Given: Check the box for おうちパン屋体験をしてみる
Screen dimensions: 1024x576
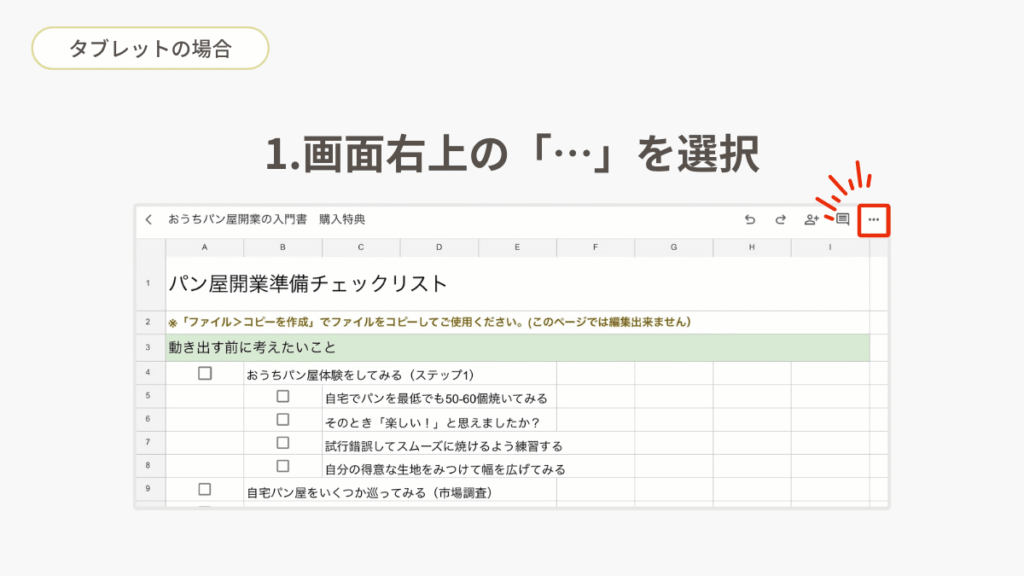Looking at the screenshot, I should [205, 374].
